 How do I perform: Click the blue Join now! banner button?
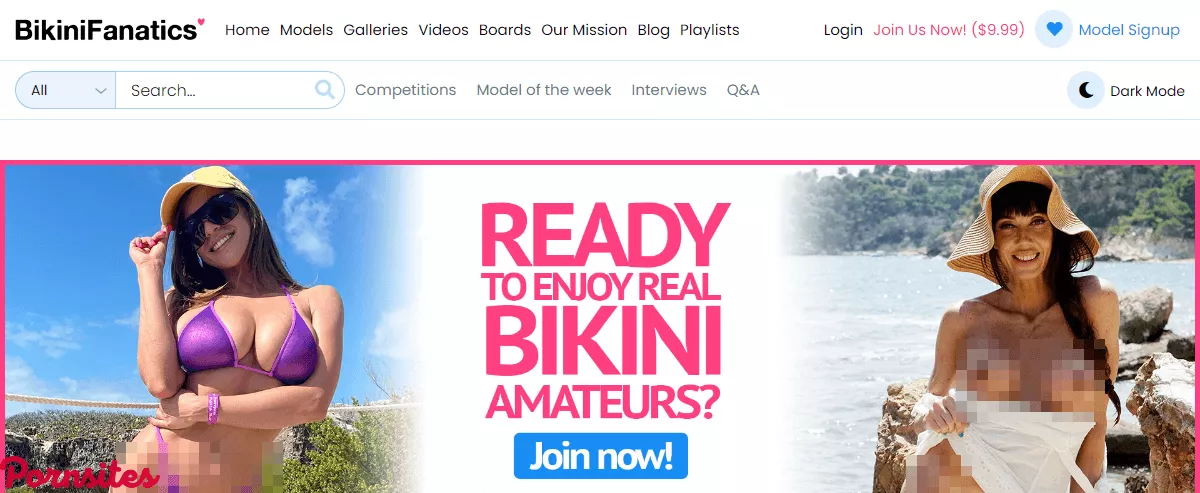(x=601, y=456)
